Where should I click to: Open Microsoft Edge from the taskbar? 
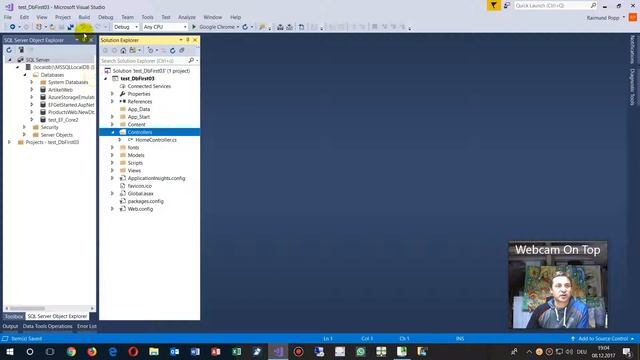coord(113,351)
